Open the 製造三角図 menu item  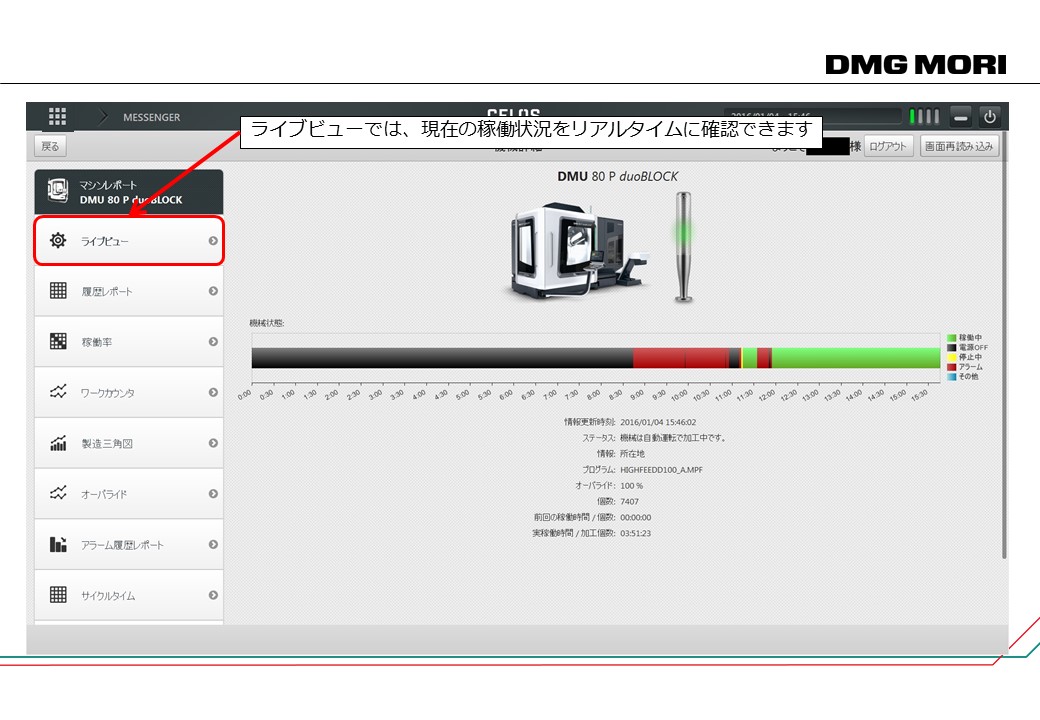click(x=129, y=444)
